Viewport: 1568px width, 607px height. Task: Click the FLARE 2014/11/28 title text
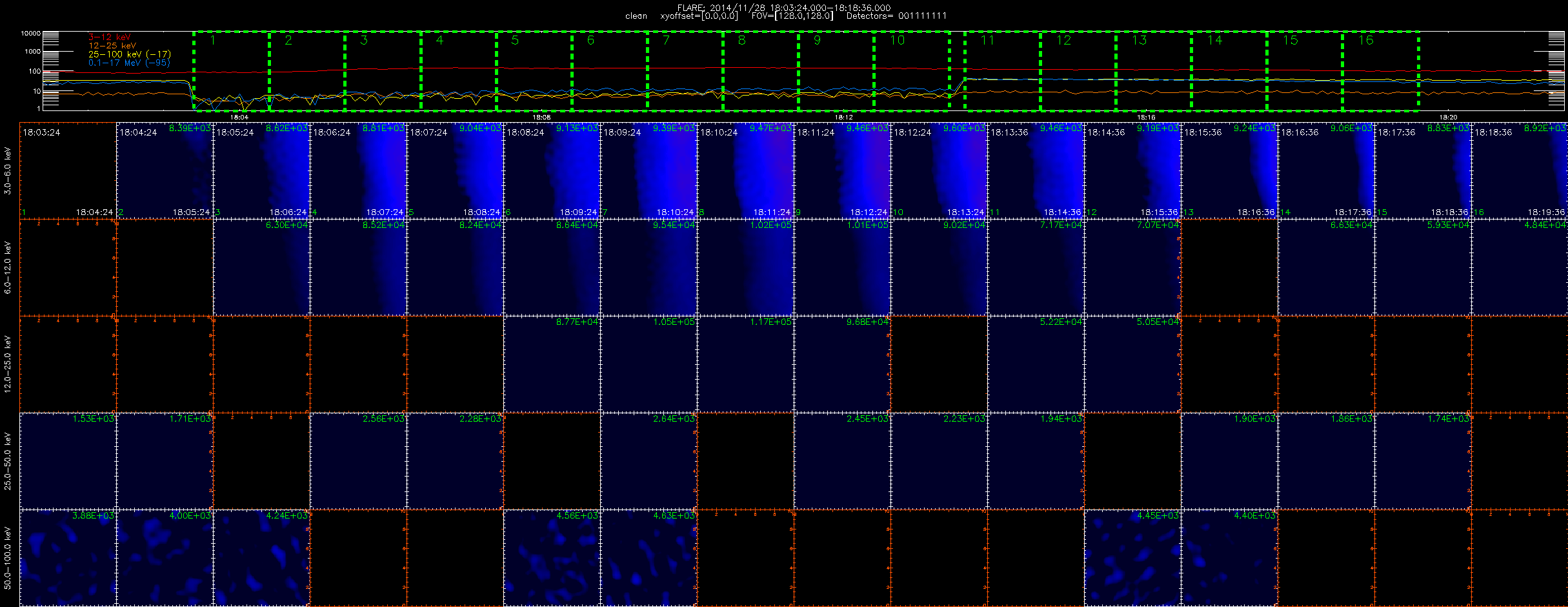pos(784,8)
